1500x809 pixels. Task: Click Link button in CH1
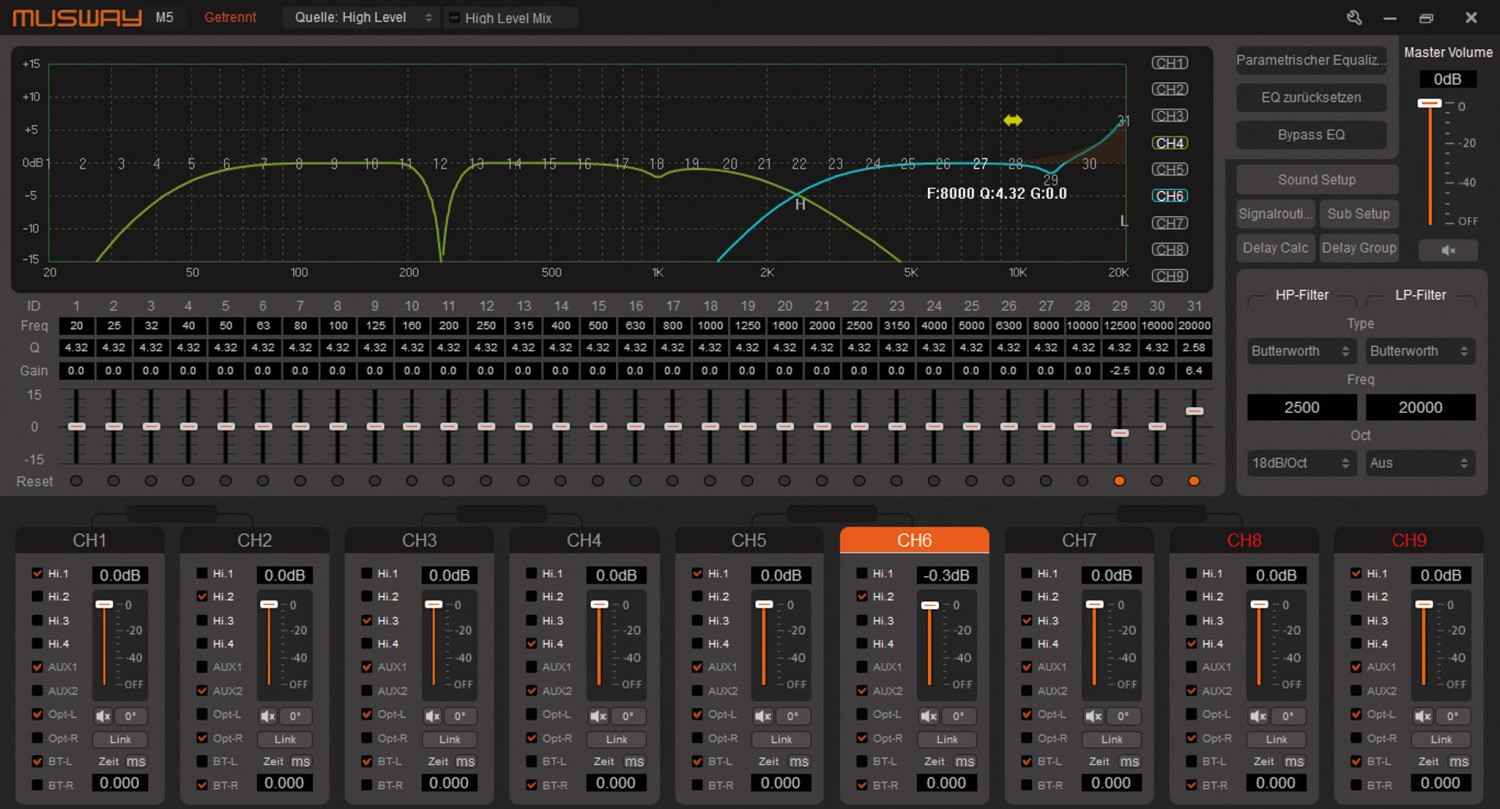click(120, 739)
